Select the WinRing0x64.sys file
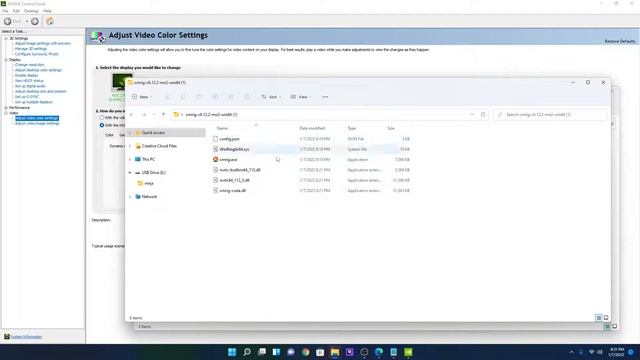This screenshot has height=360, width=640. (x=234, y=149)
